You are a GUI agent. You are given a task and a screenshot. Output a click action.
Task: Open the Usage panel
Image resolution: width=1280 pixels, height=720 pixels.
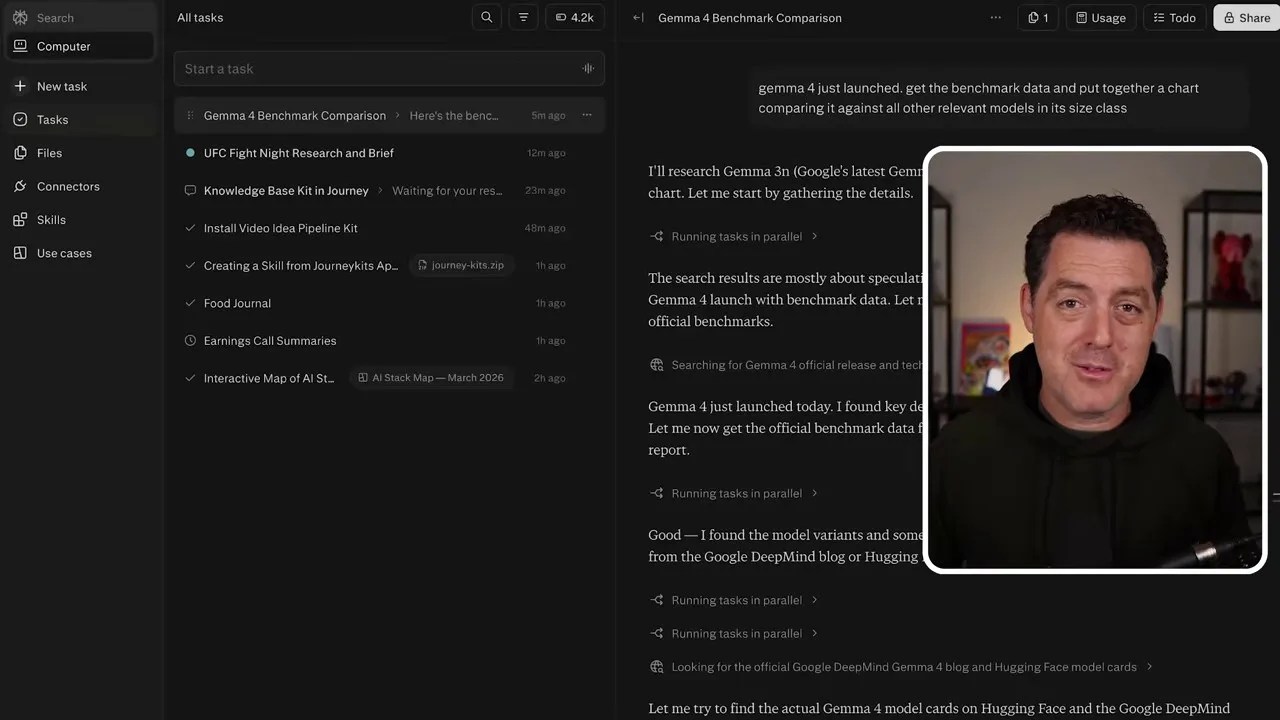pos(1101,18)
